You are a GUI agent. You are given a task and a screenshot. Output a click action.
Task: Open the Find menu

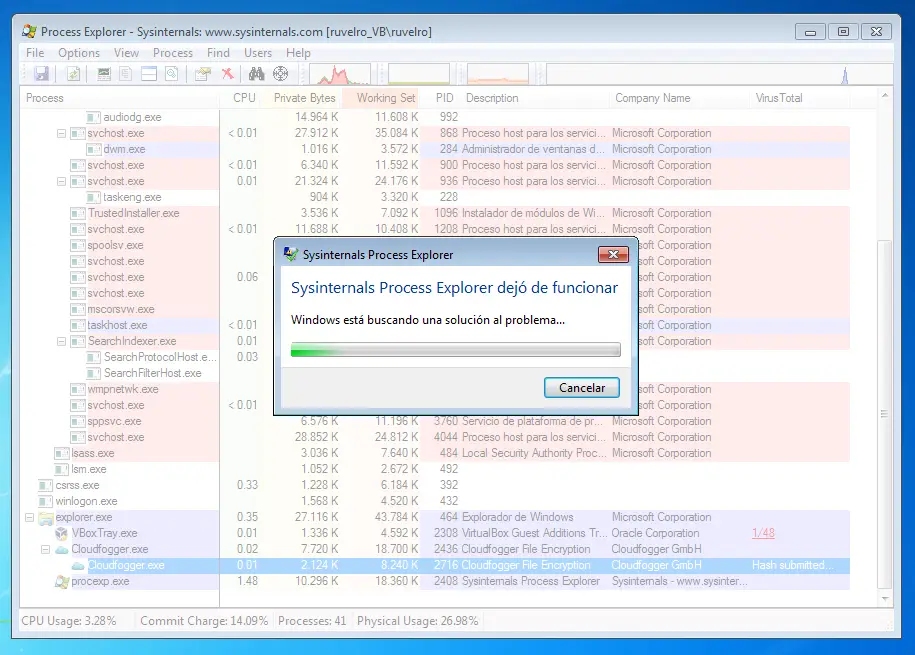coord(218,53)
